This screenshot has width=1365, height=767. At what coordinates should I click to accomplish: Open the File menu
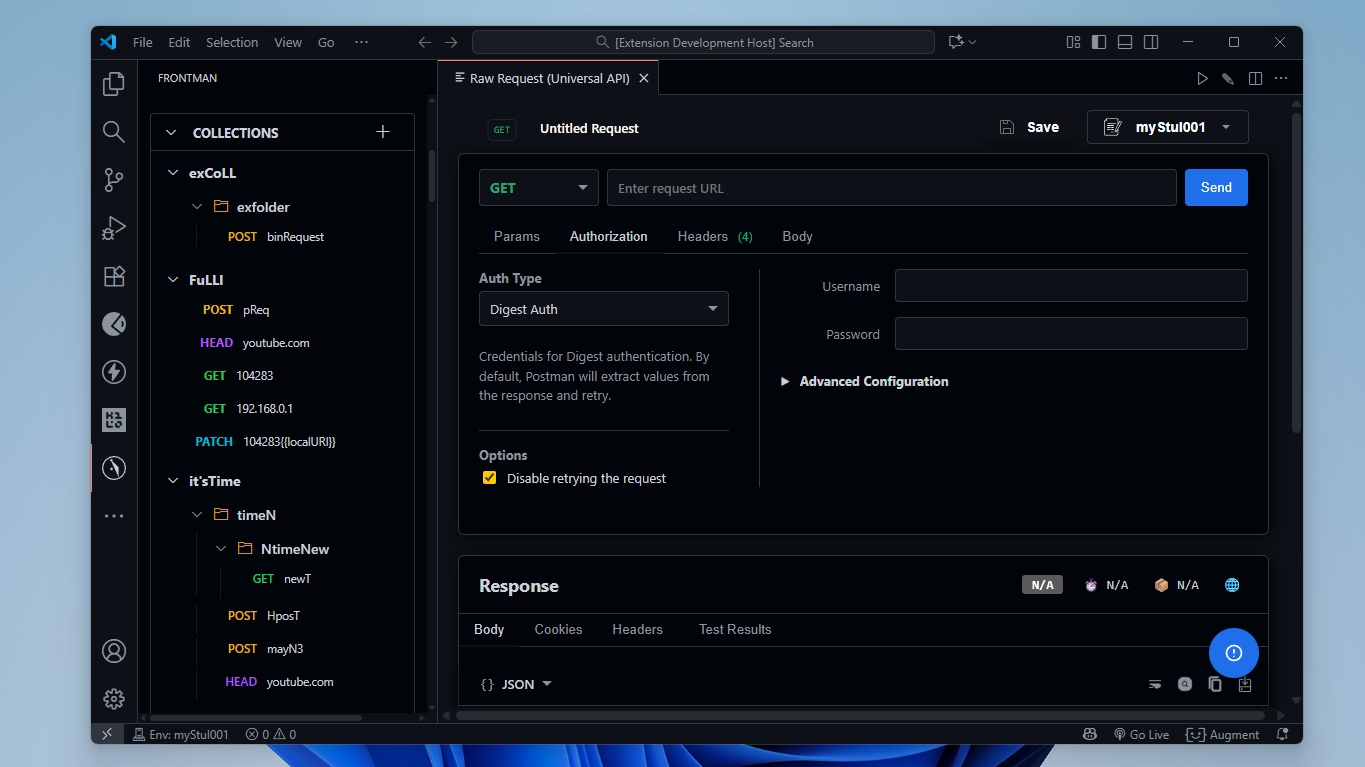click(143, 42)
